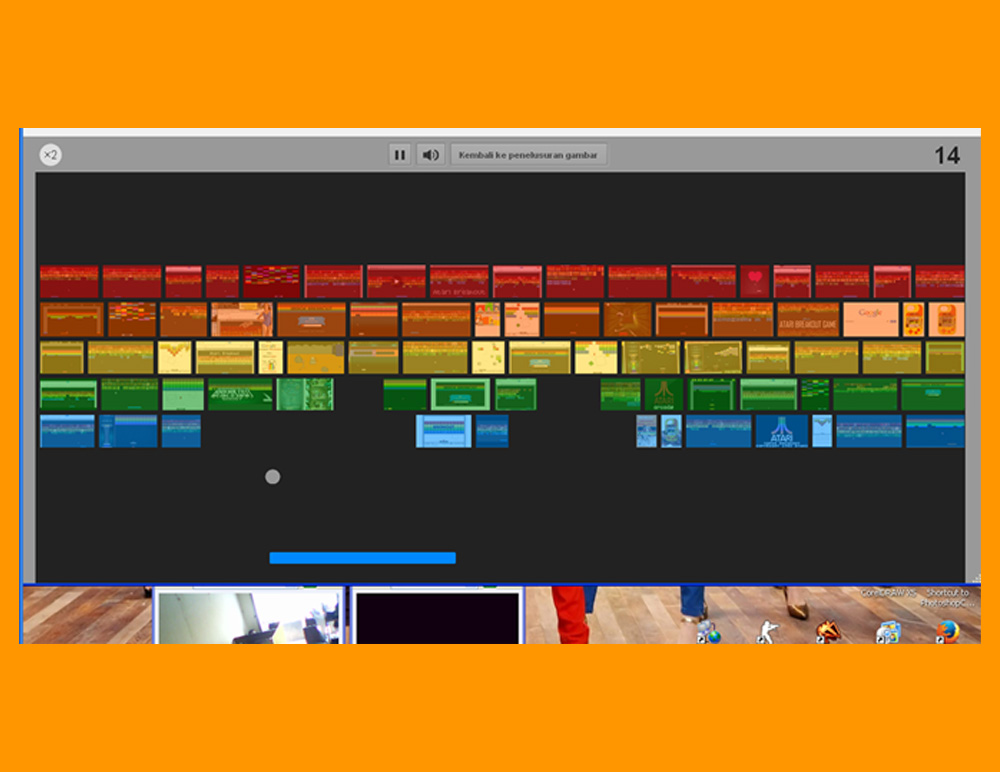Click the webcam preview window behind the game
This screenshot has height=772, width=1000.
tap(249, 616)
